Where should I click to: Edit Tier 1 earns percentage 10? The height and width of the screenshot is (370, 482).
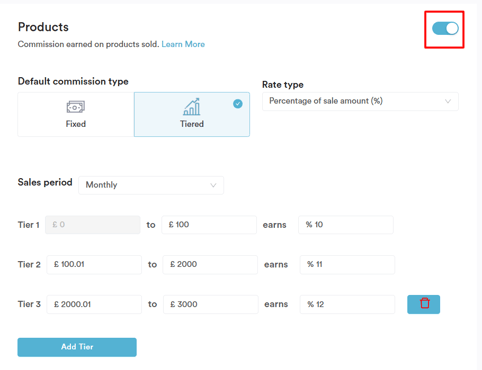tap(346, 225)
